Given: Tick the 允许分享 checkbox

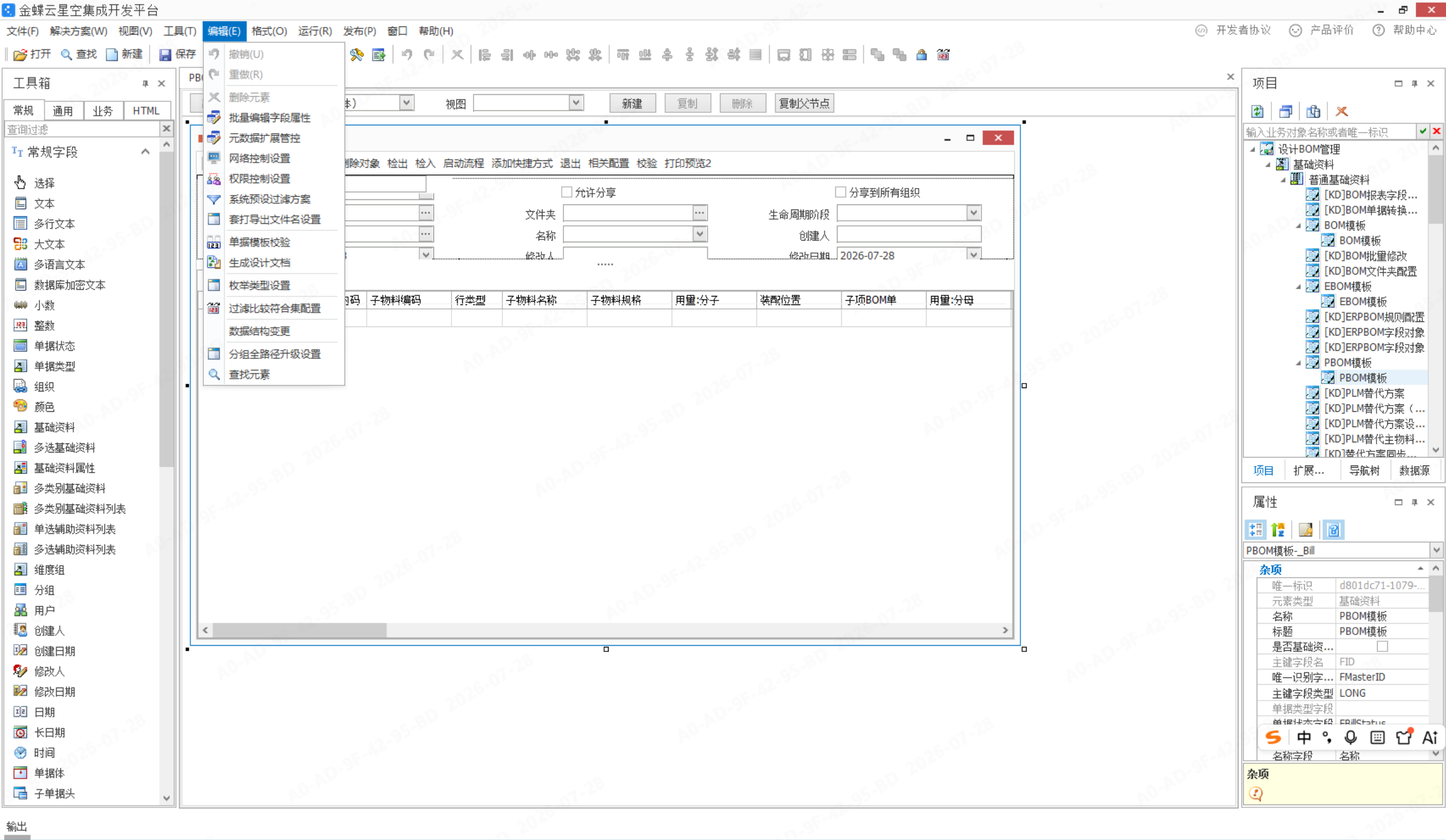Looking at the screenshot, I should [x=566, y=192].
